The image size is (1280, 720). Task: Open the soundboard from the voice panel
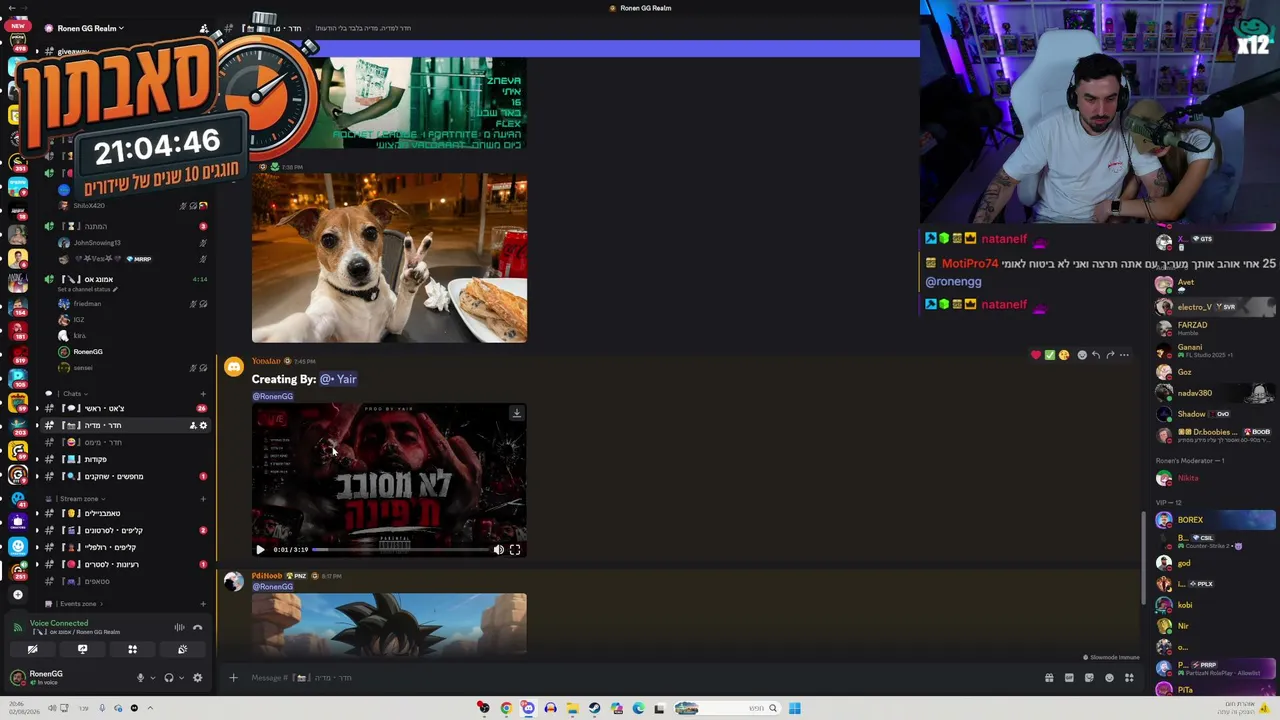tap(182, 650)
